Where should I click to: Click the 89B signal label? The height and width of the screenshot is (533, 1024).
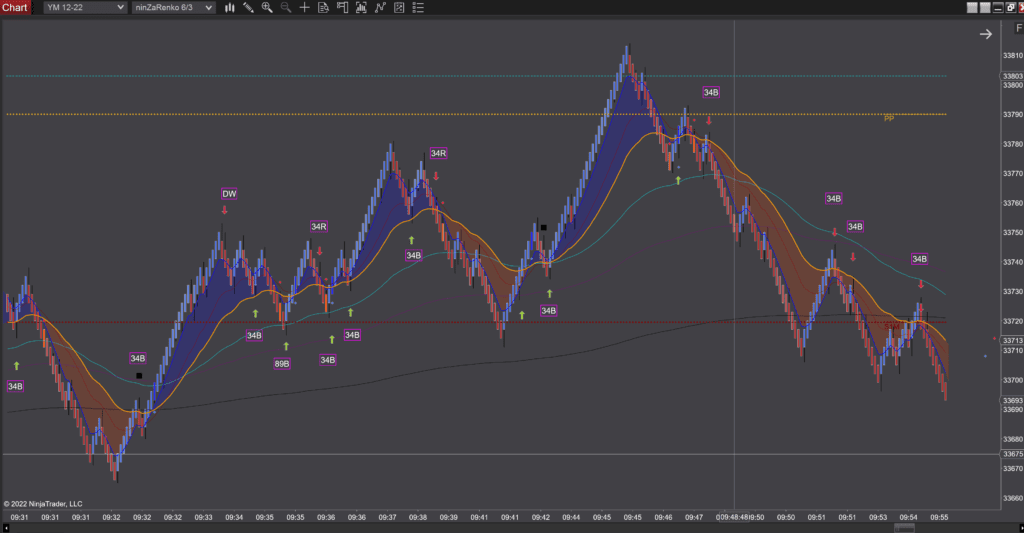pos(282,363)
